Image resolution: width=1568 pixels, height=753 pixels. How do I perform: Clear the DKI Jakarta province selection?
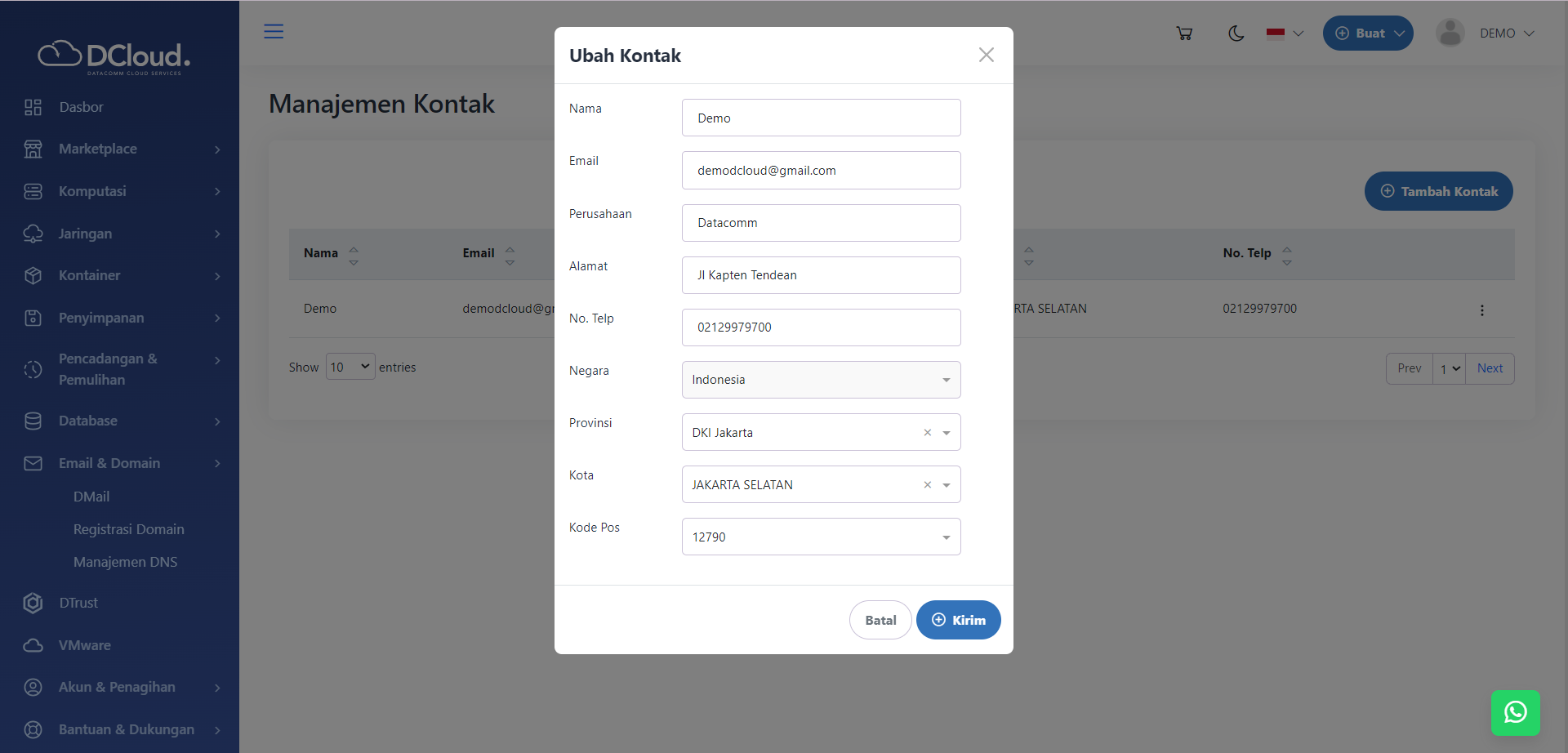pyautogui.click(x=927, y=433)
